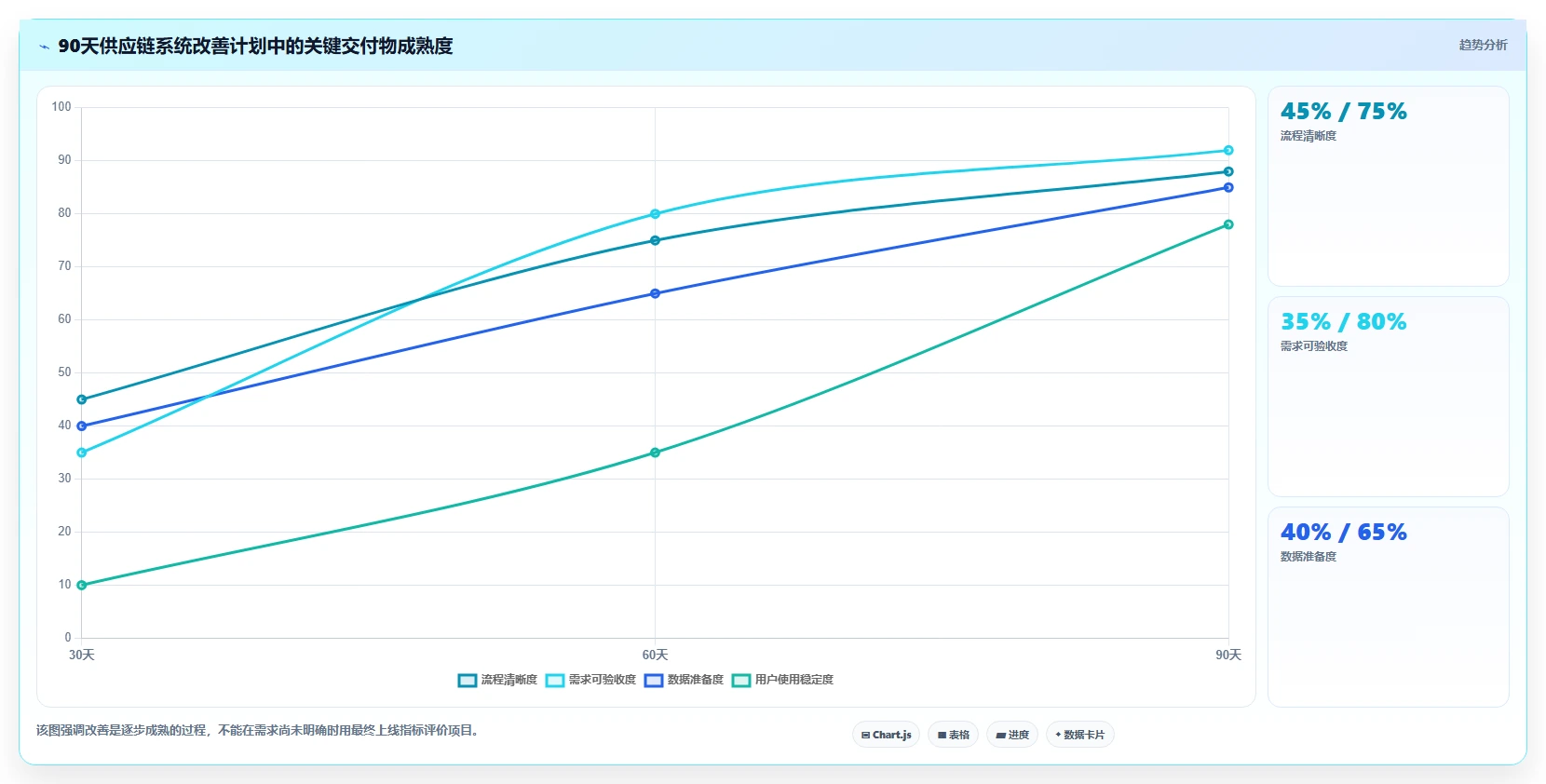The image size is (1546, 784).
Task: Click the 40% / 65% card value
Action: click(x=1343, y=533)
